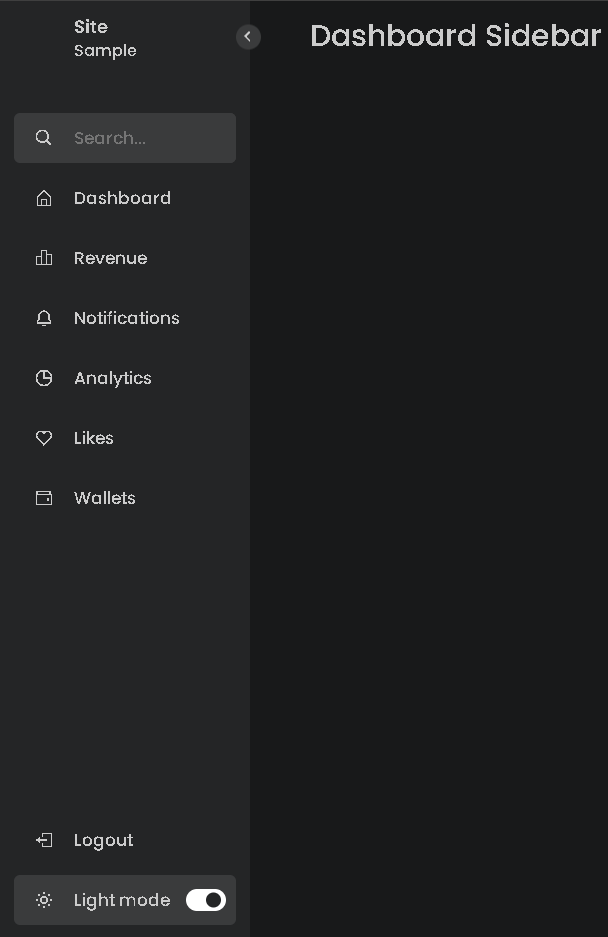The image size is (608, 937).
Task: Click the Logout button
Action: click(x=104, y=840)
